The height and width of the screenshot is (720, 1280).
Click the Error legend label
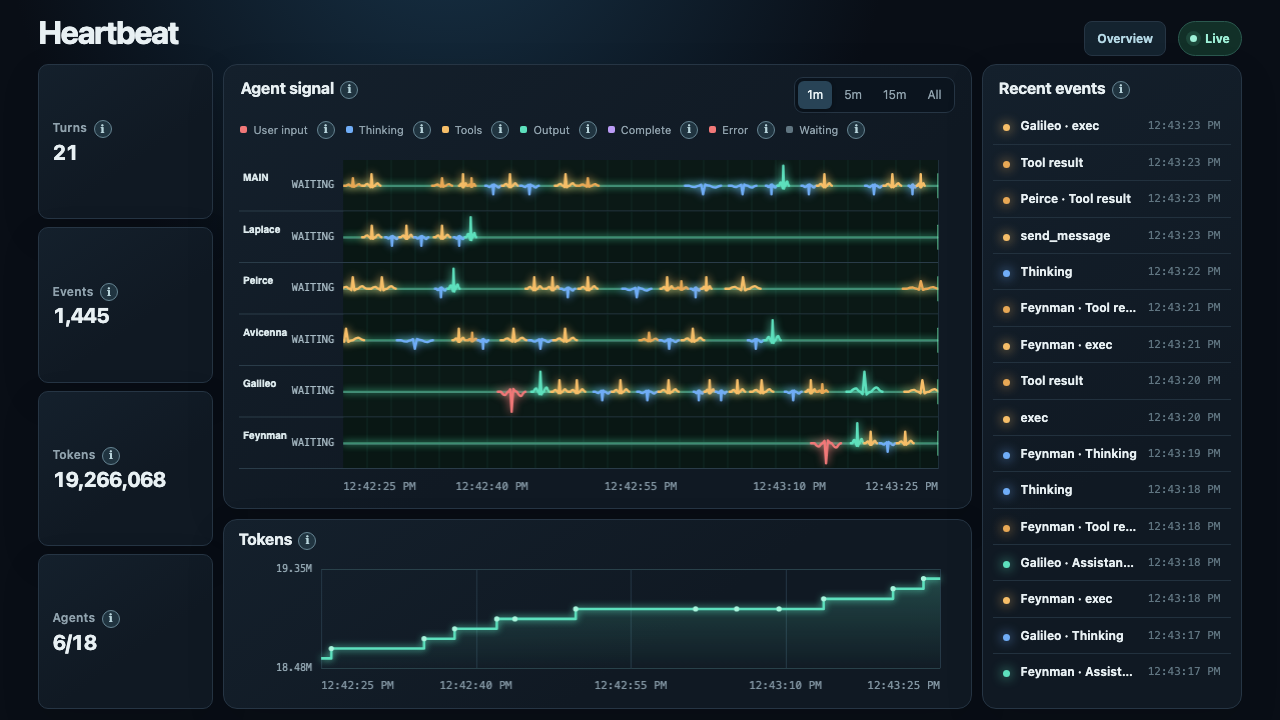click(x=735, y=130)
